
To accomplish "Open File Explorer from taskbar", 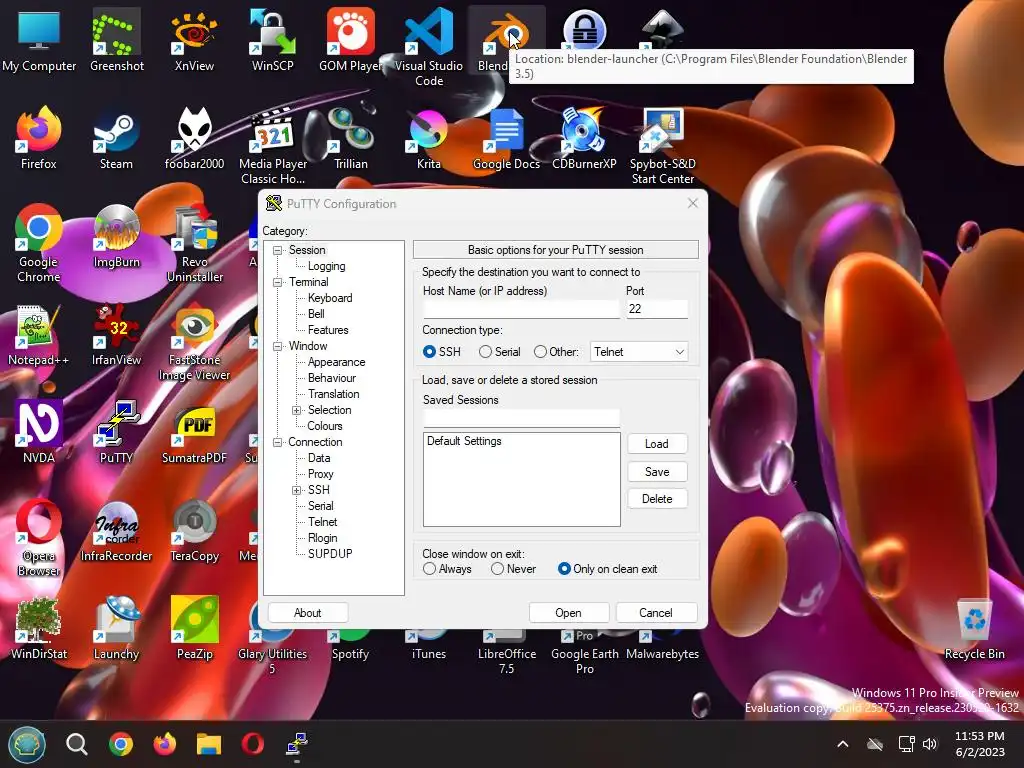I will (x=209, y=744).
